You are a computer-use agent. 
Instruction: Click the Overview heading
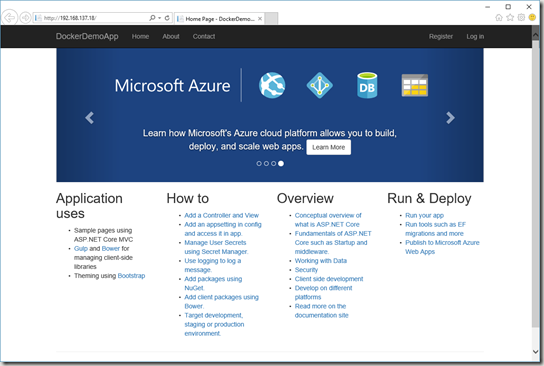tap(305, 198)
